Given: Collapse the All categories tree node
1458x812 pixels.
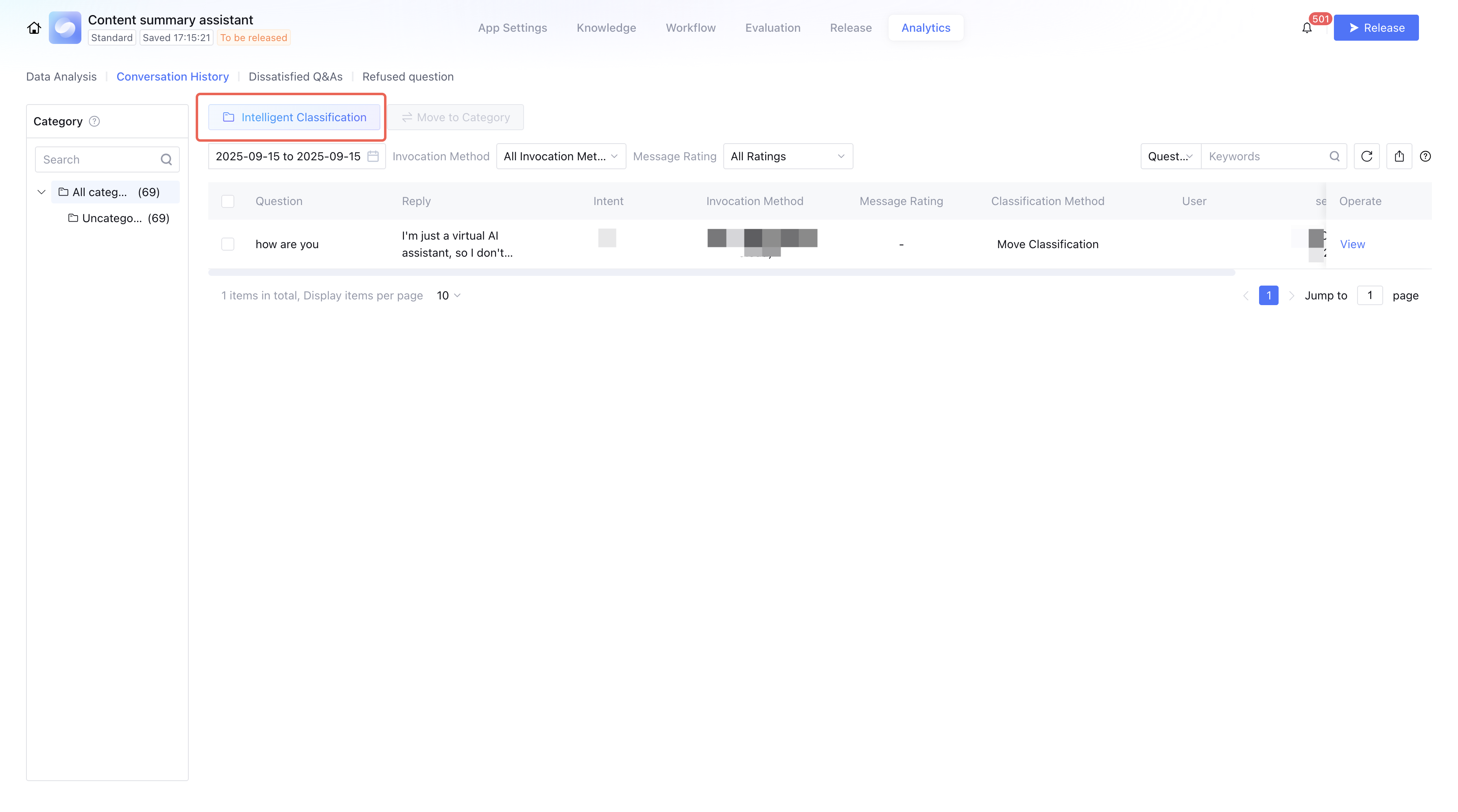Looking at the screenshot, I should 41,192.
